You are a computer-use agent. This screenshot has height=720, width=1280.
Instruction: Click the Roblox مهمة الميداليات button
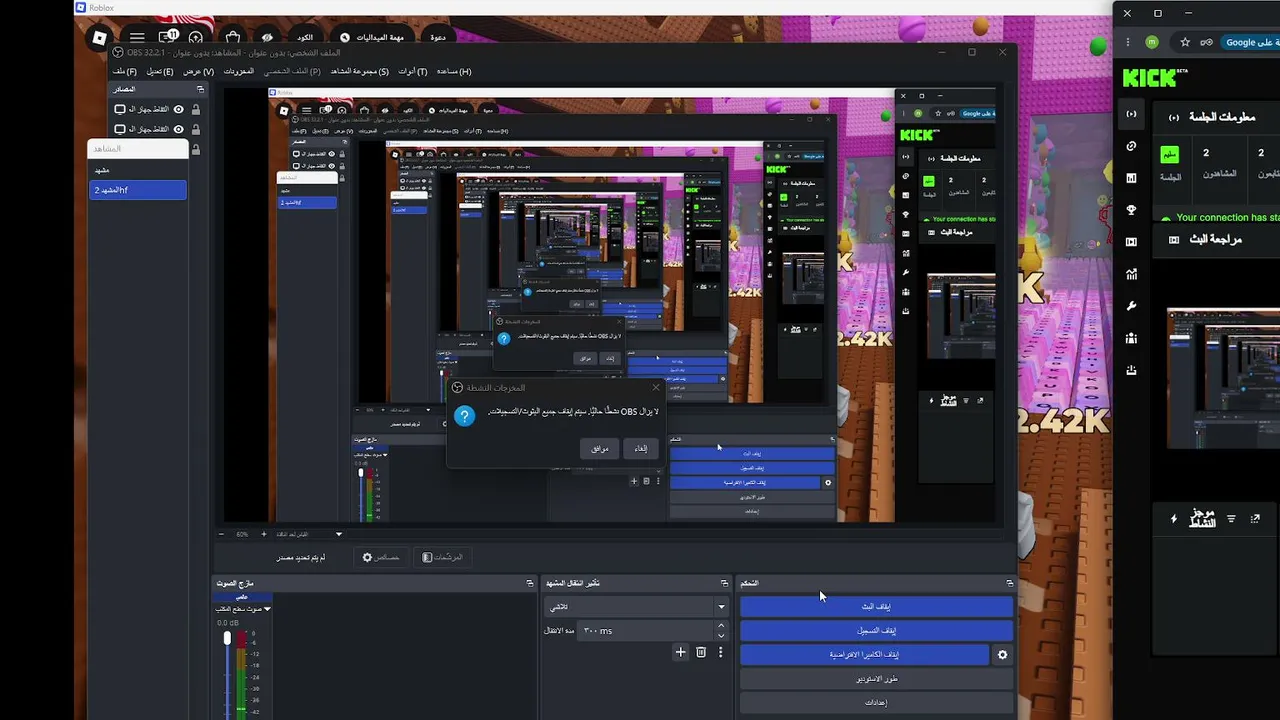(x=372, y=38)
